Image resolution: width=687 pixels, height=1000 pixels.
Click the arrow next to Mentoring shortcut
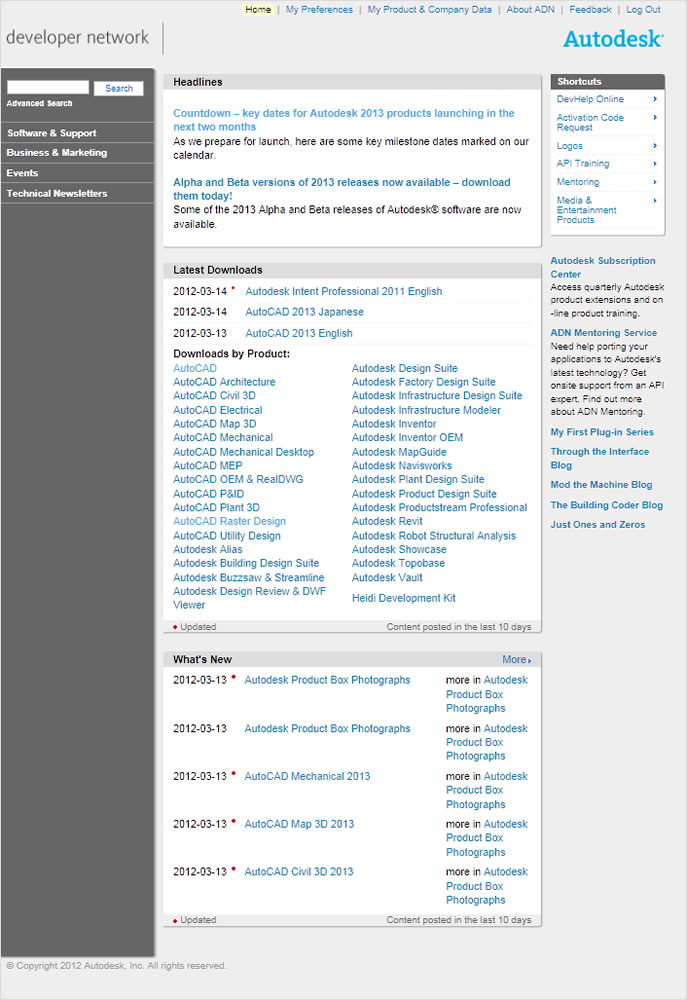(x=655, y=182)
